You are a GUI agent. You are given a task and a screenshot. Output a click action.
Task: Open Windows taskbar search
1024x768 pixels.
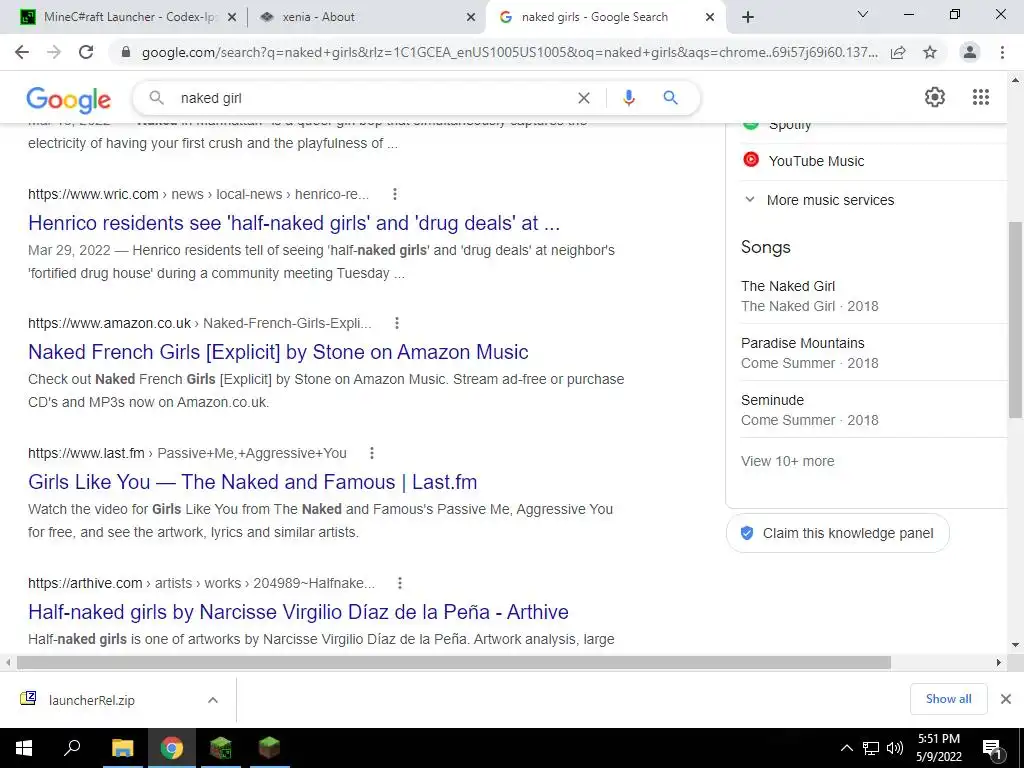[x=72, y=747]
